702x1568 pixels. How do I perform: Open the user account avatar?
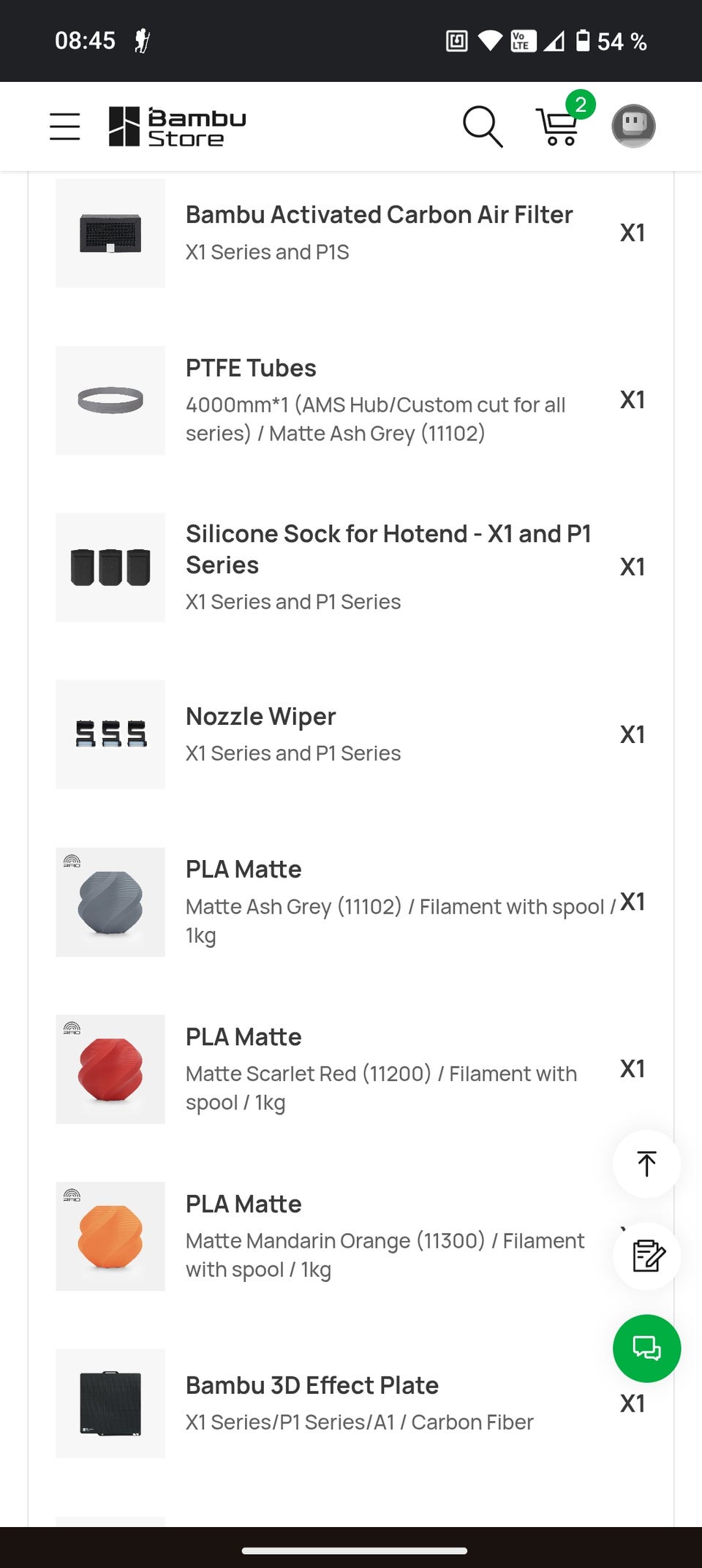coord(633,126)
